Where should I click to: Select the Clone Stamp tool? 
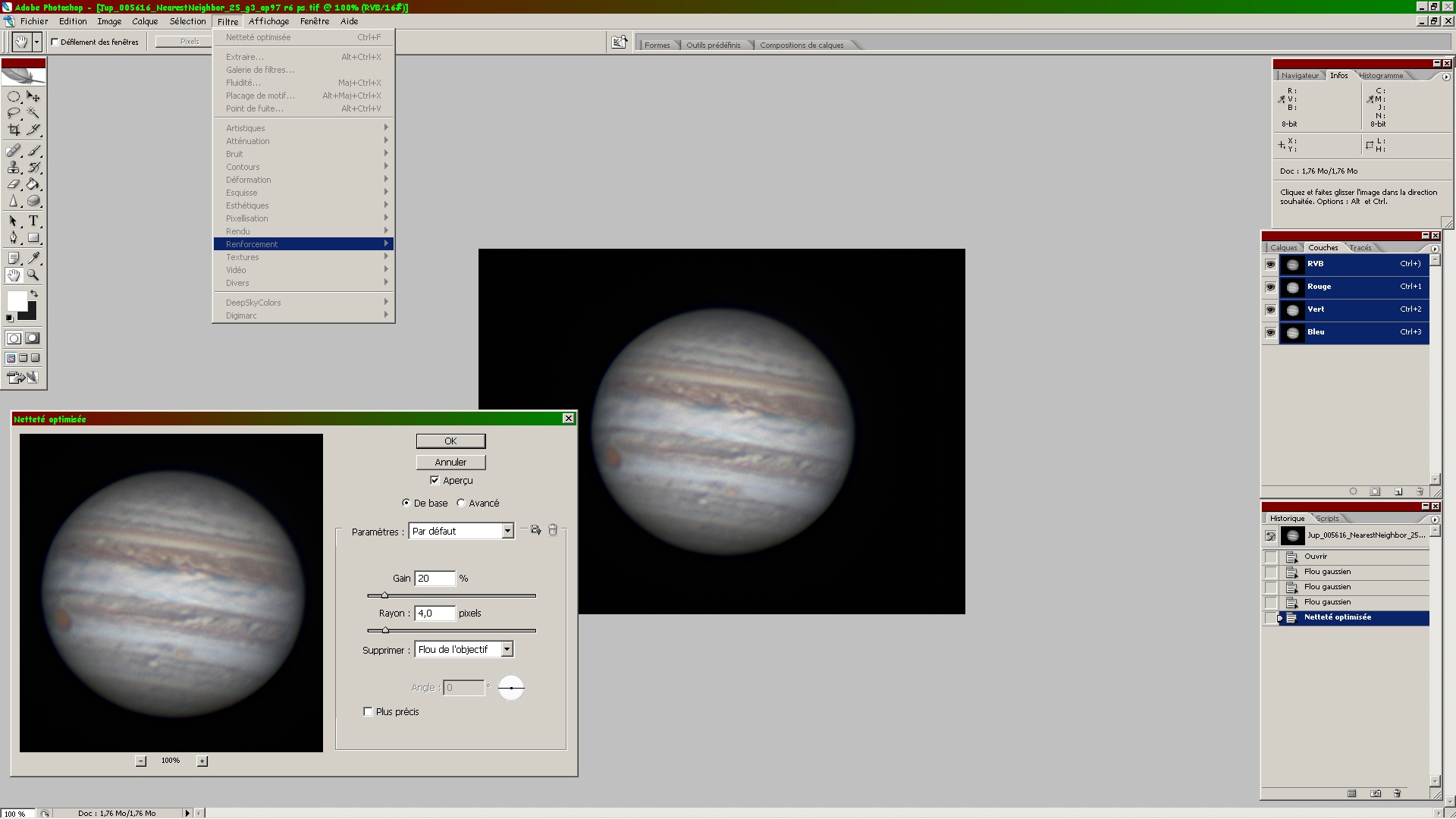point(14,168)
